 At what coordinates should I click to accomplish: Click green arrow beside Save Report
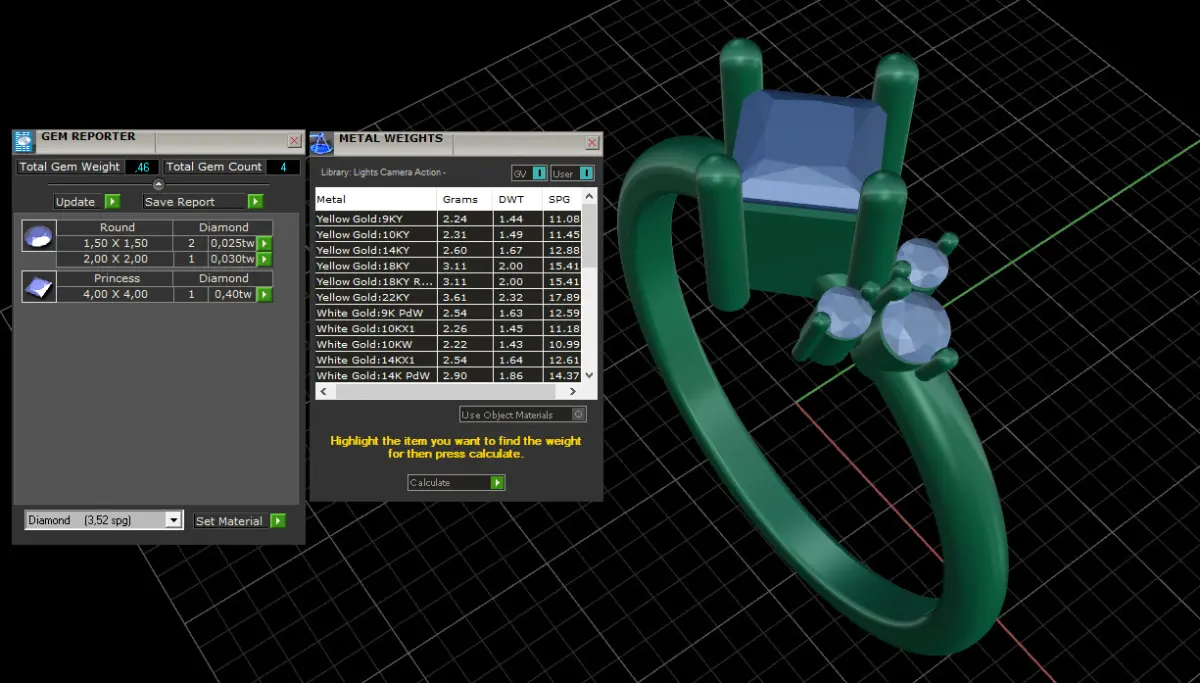click(256, 201)
